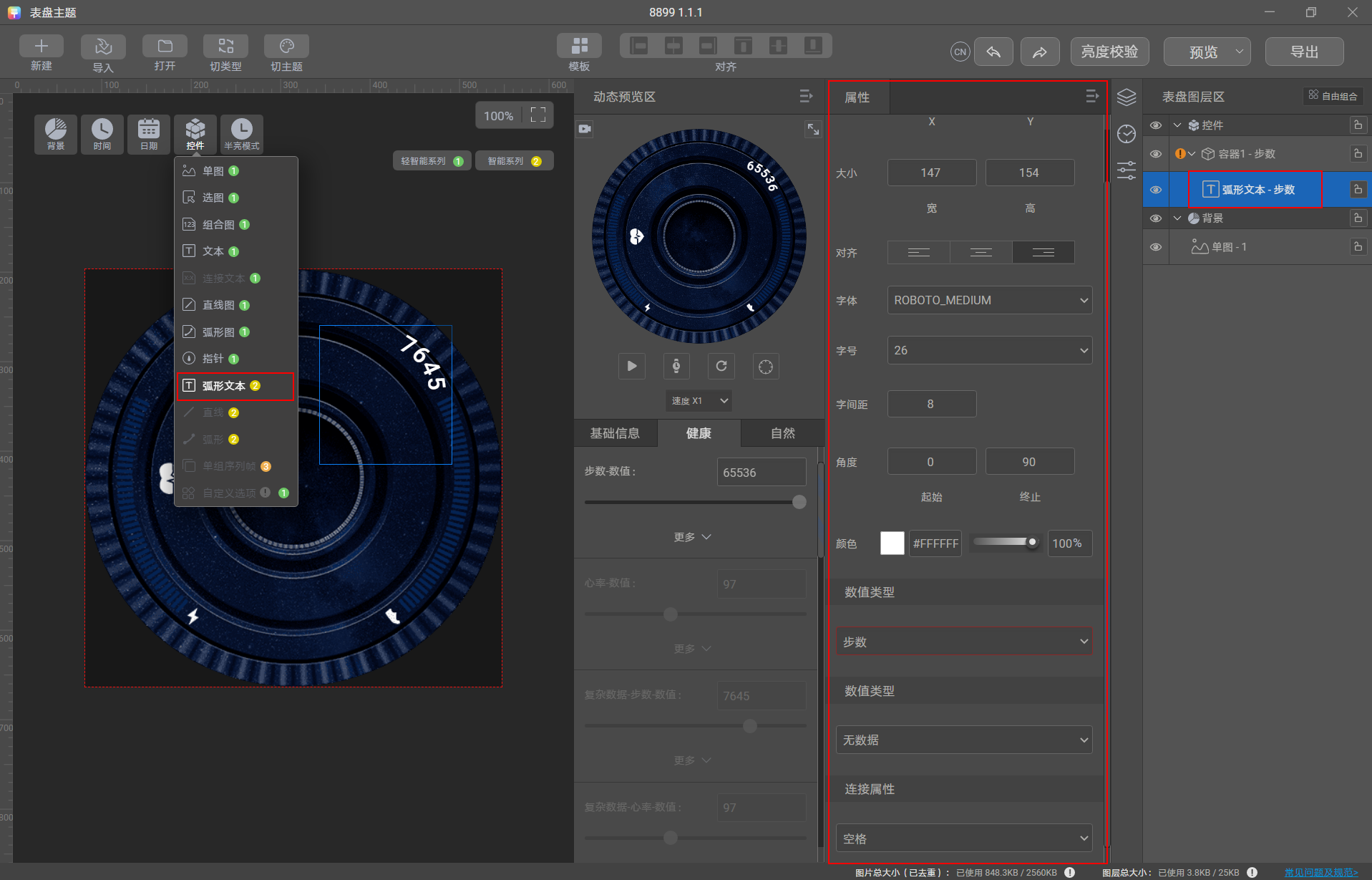Expand the 步数 value type dropdown
This screenshot has height=880, width=1372.
point(964,642)
